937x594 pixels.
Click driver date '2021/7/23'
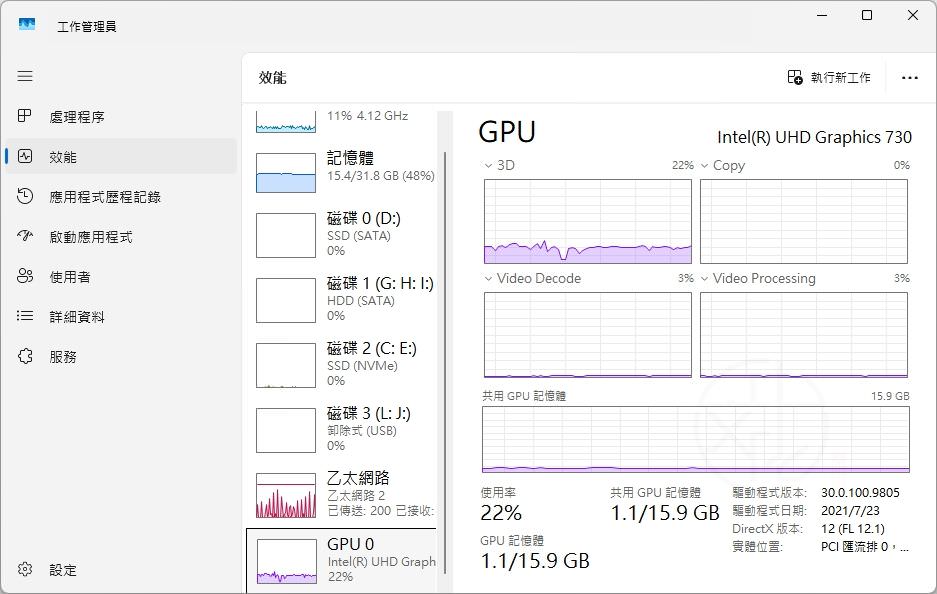click(x=850, y=511)
